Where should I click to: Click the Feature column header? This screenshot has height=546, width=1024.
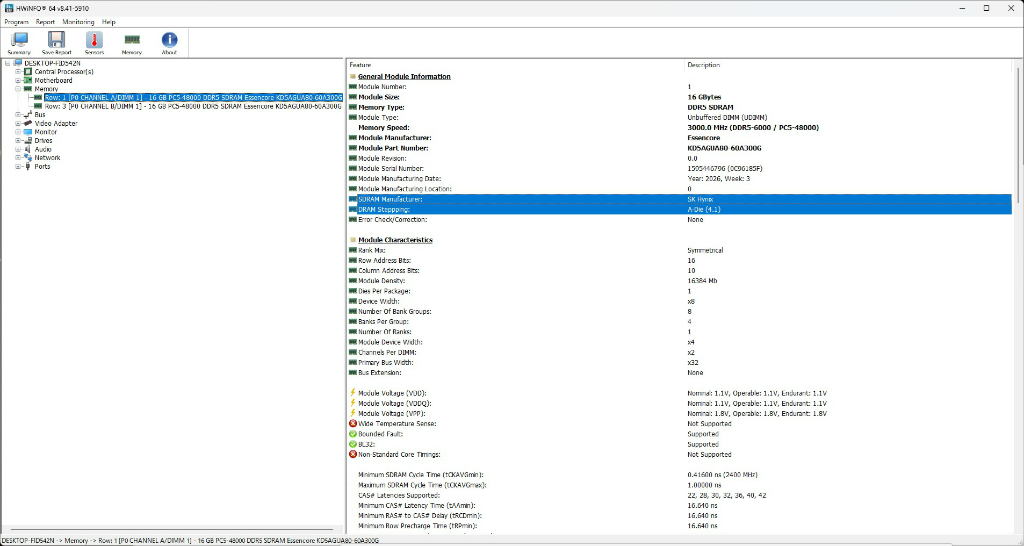coord(515,65)
